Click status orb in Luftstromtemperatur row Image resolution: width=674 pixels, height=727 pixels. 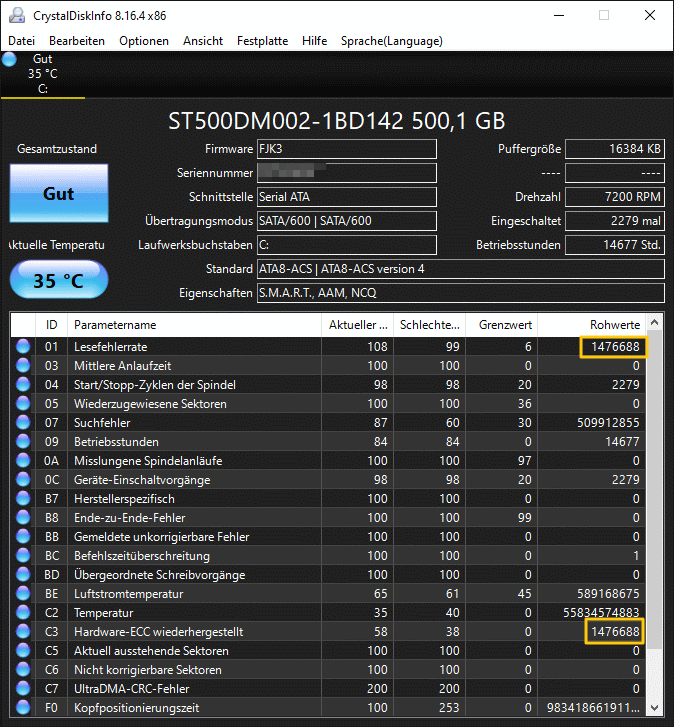point(23,593)
